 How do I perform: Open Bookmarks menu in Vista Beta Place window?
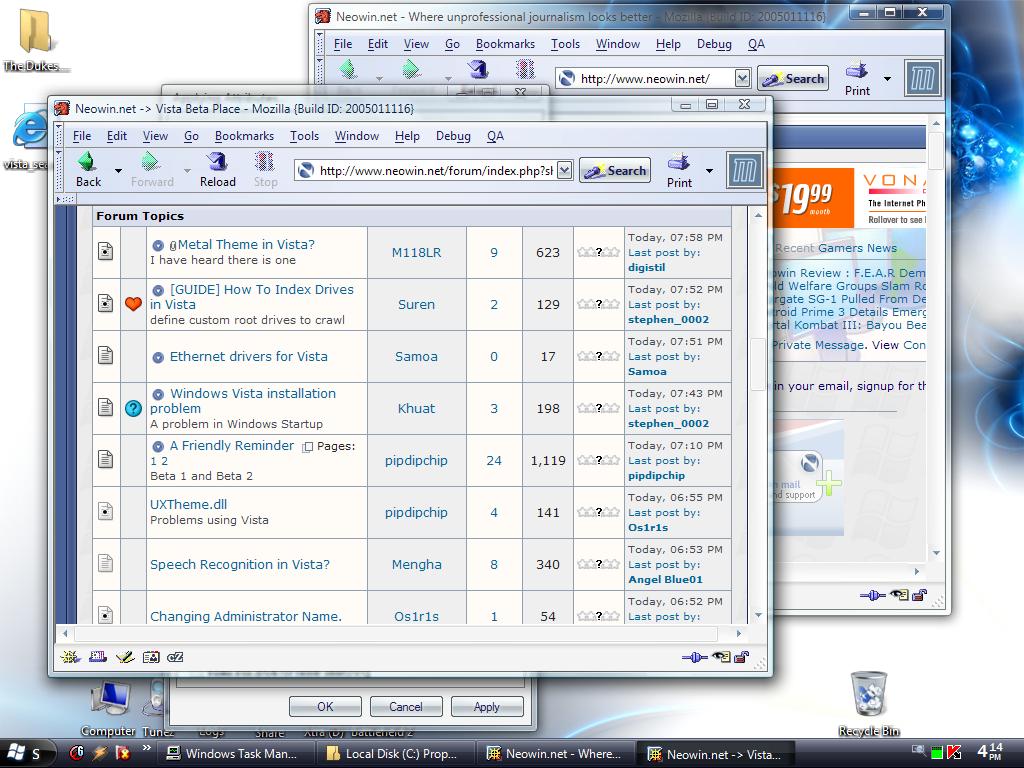(244, 136)
